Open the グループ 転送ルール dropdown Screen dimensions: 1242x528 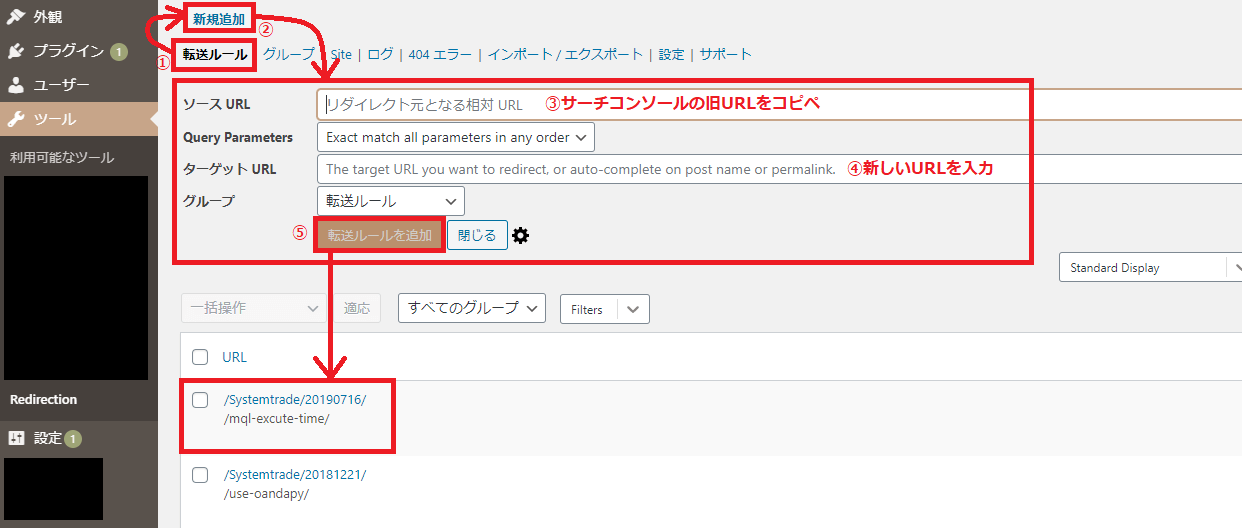390,201
